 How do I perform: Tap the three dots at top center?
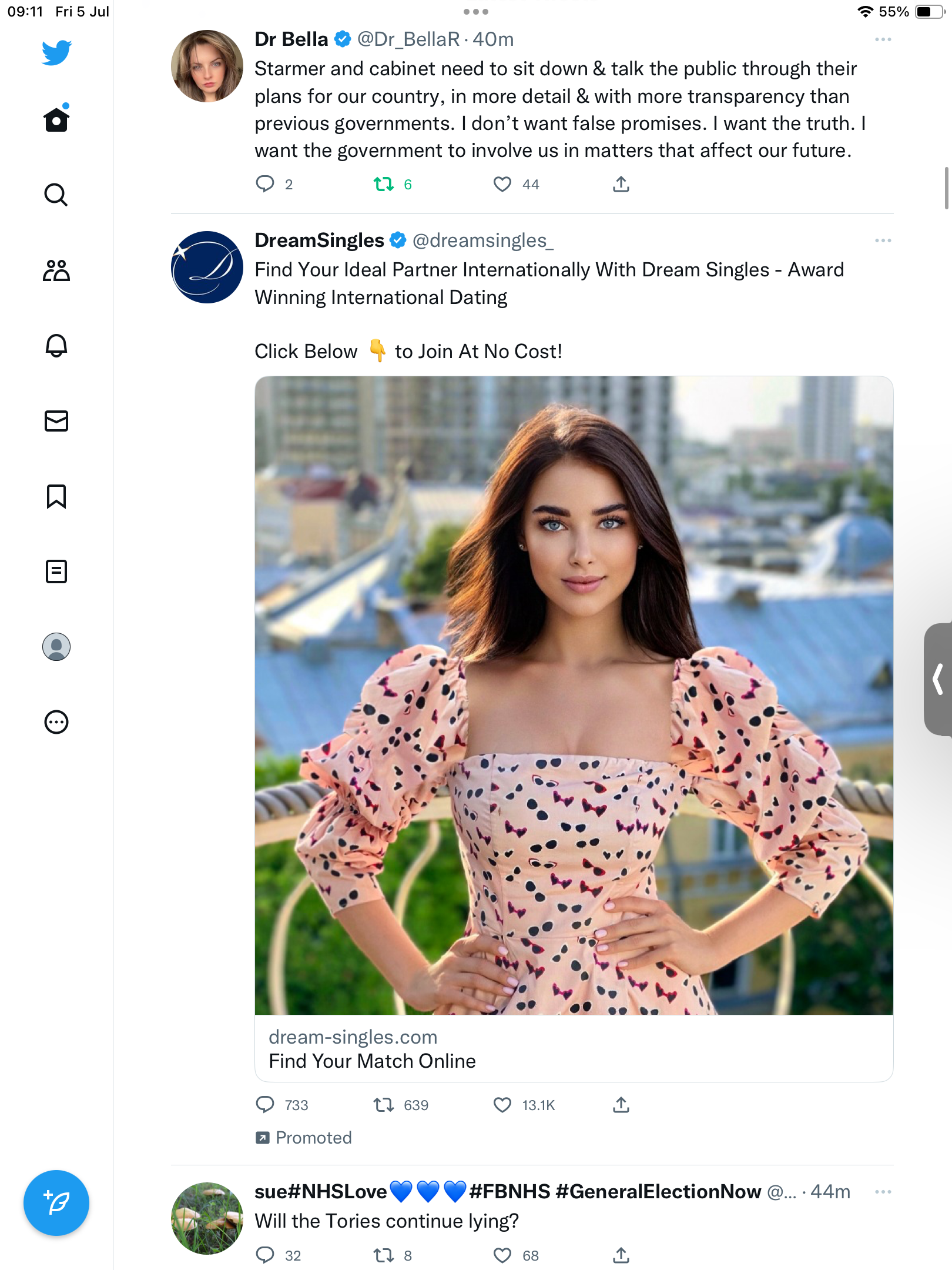tap(475, 12)
